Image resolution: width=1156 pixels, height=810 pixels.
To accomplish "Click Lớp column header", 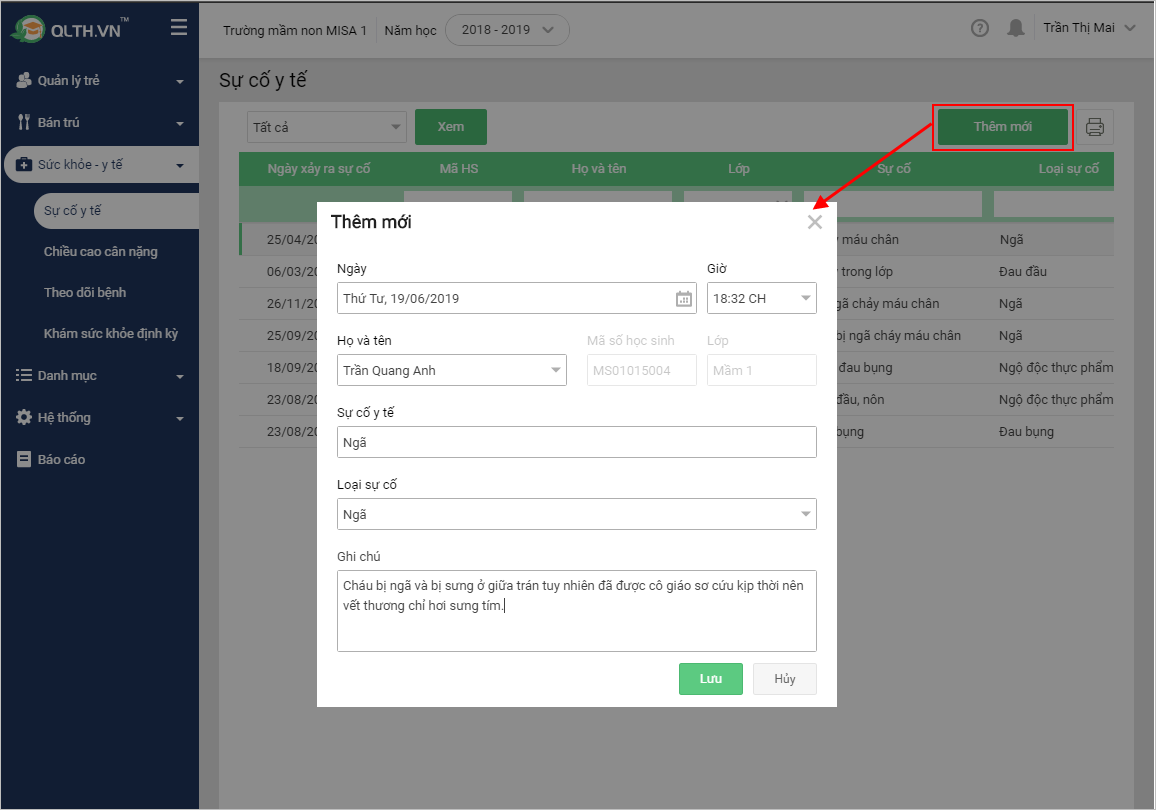I will (739, 169).
